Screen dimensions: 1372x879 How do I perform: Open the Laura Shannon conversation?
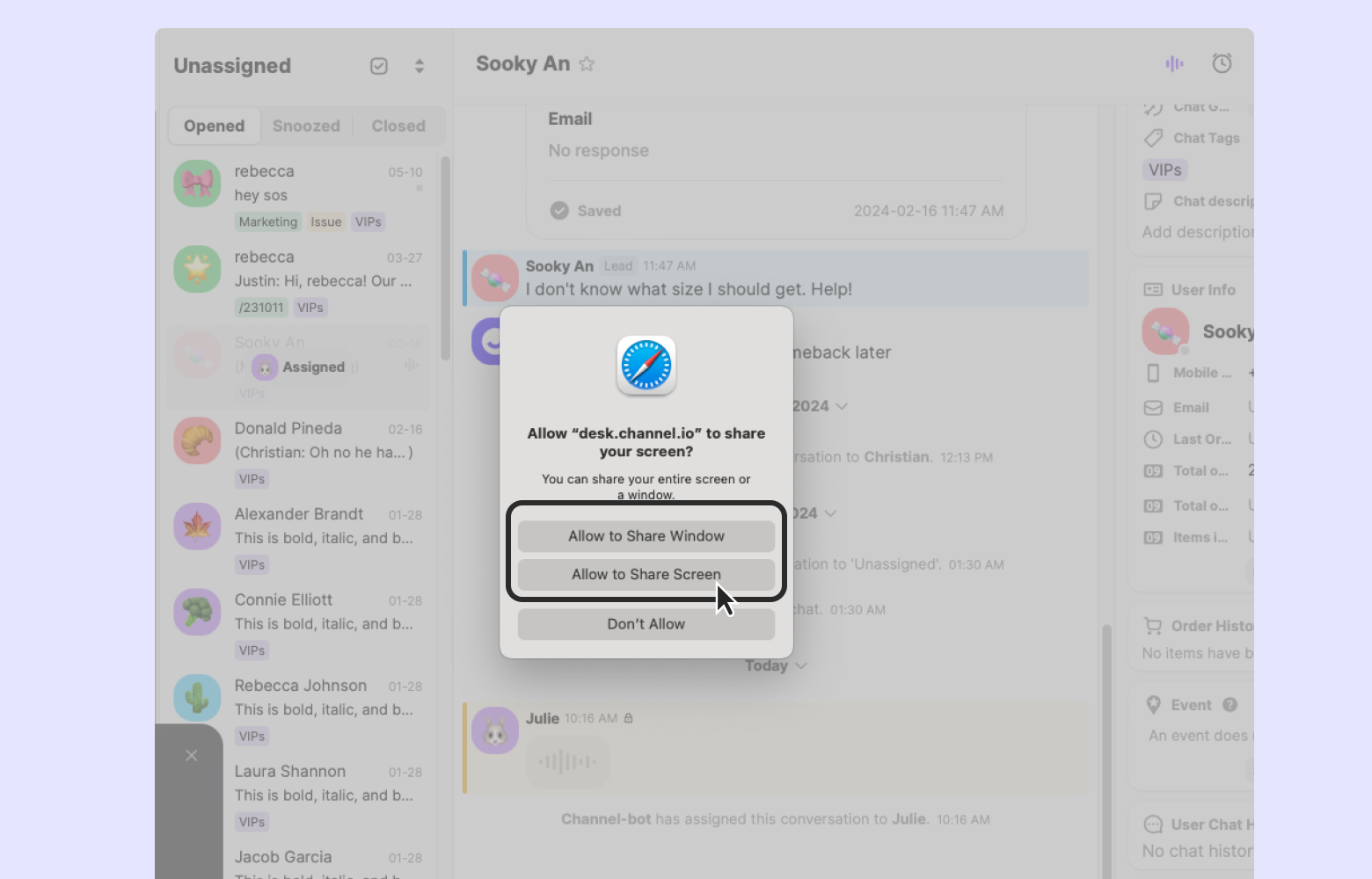point(327,795)
